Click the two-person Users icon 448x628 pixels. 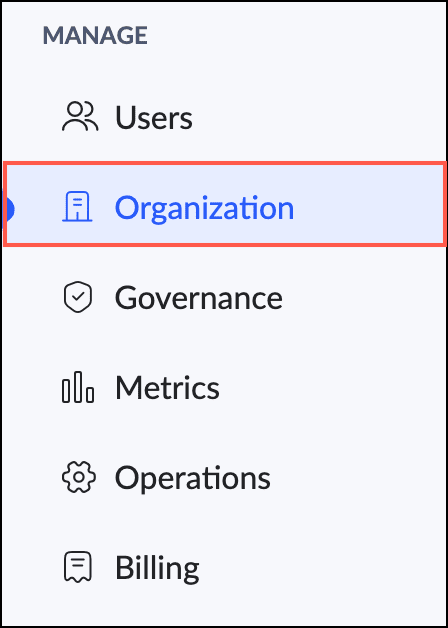click(80, 117)
